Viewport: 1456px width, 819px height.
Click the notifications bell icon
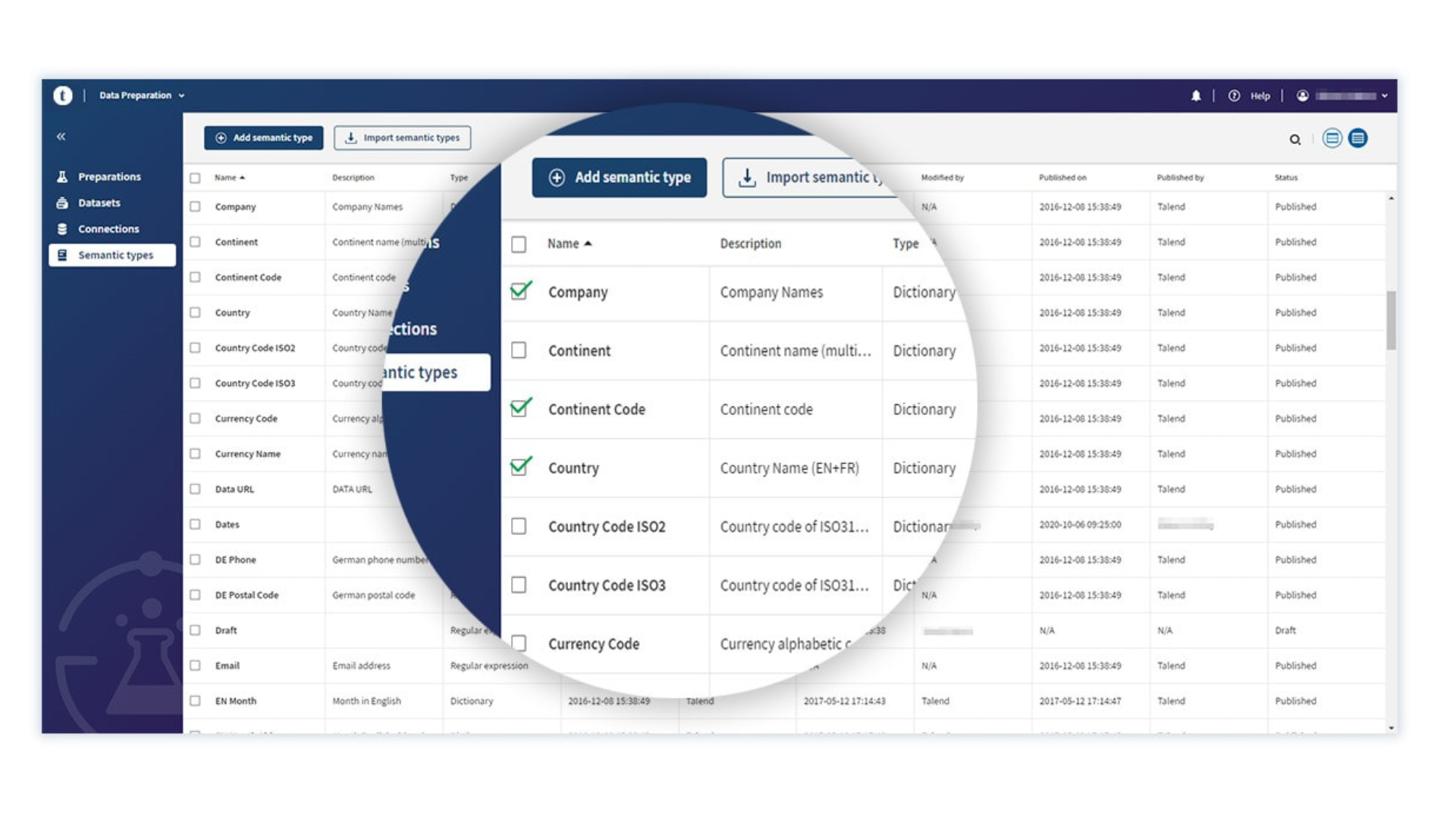[1198, 95]
